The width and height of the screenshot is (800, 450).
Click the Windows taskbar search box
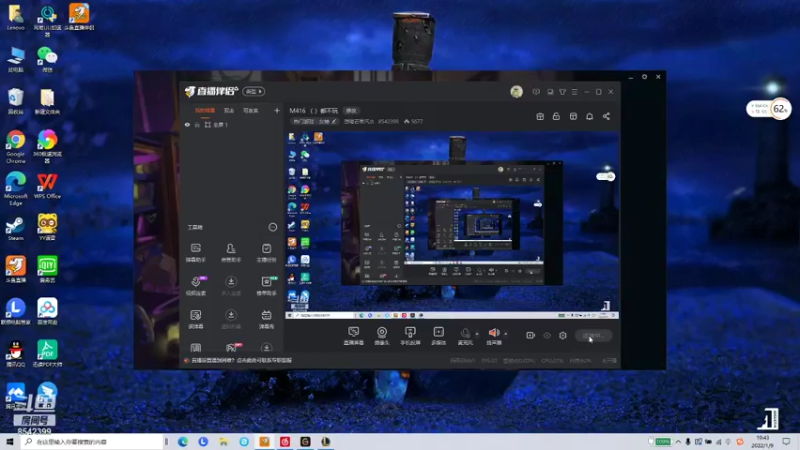(92, 441)
